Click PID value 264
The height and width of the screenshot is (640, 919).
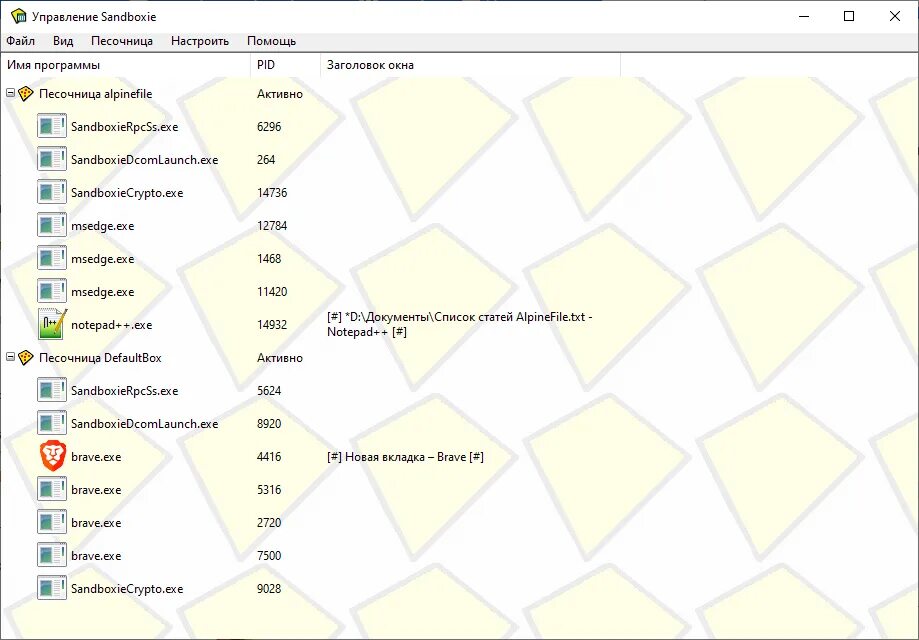(266, 159)
